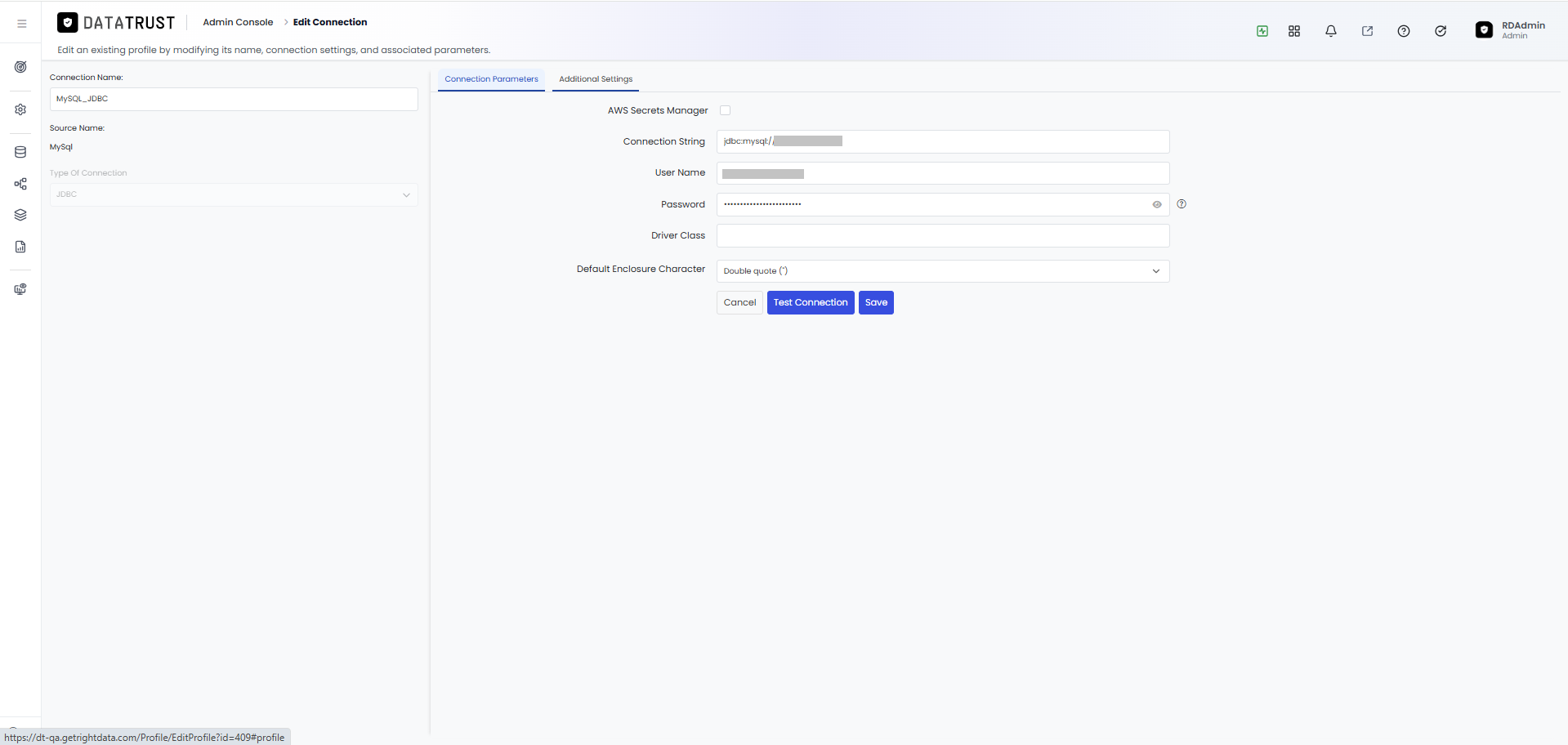Click the Cancel button
The height and width of the screenshot is (745, 1568).
point(739,303)
